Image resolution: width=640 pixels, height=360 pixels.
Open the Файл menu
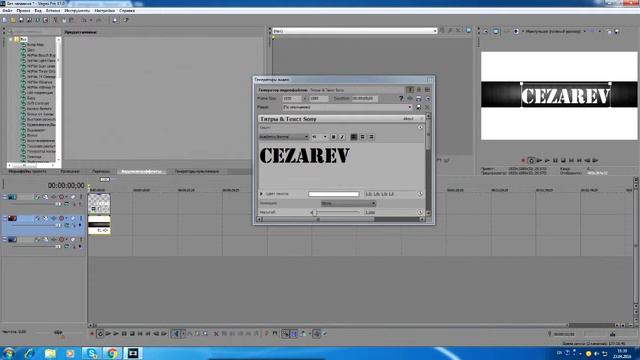7,11
